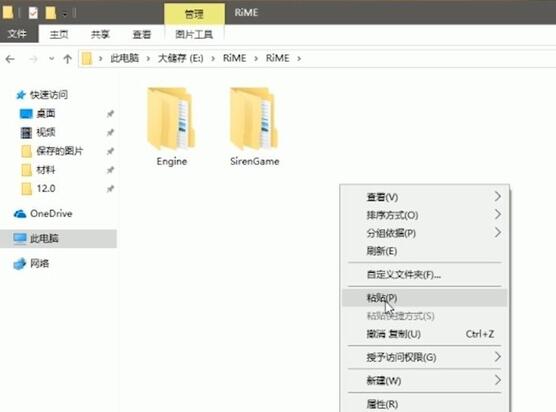Image resolution: width=556 pixels, height=412 pixels.
Task: Select 此电脑 in the address bar
Action: pyautogui.click(x=124, y=59)
